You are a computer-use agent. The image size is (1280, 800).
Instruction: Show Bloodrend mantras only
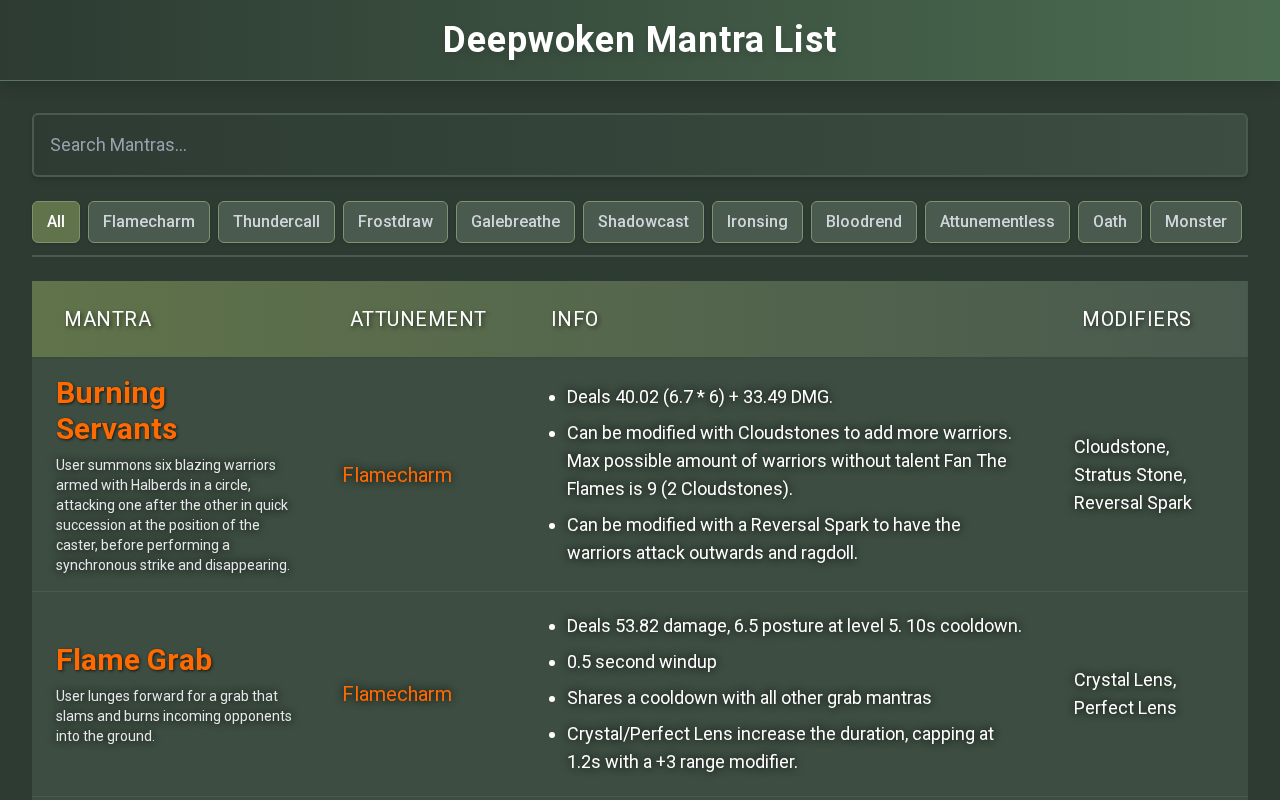[863, 222]
